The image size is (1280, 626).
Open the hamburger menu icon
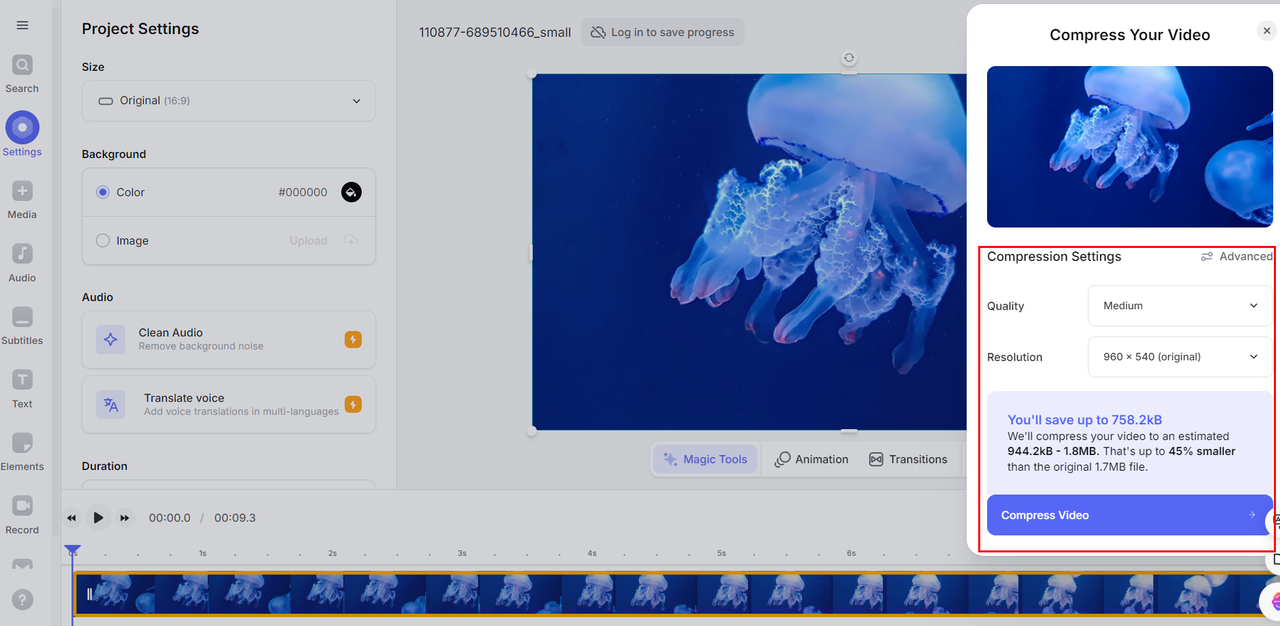[x=22, y=25]
